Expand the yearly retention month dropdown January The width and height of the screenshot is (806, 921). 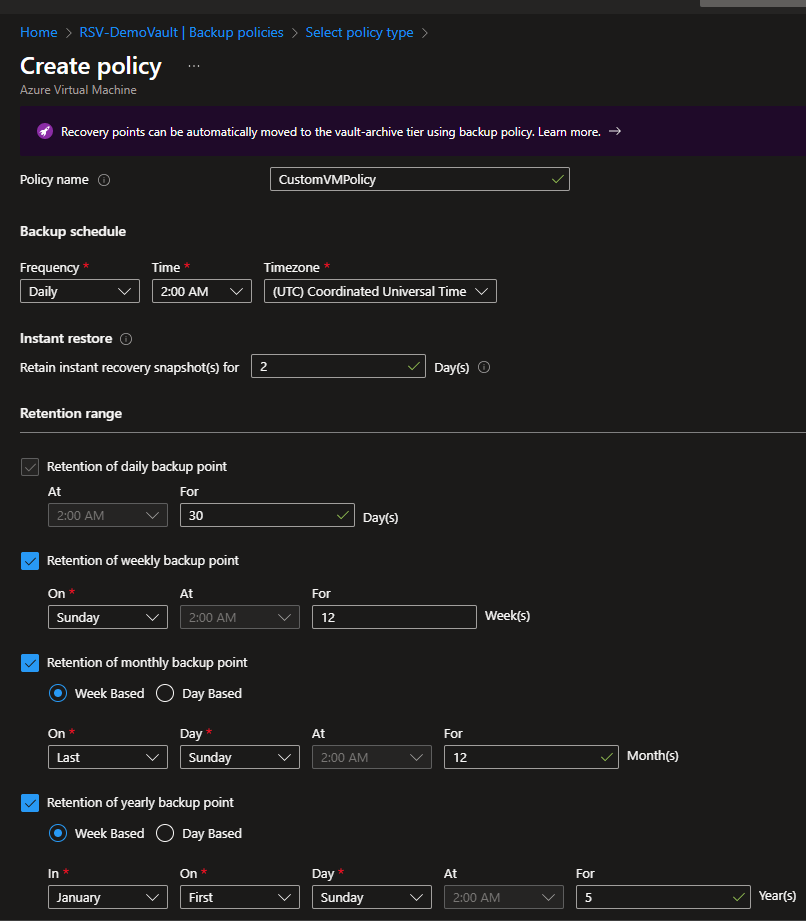[107, 897]
